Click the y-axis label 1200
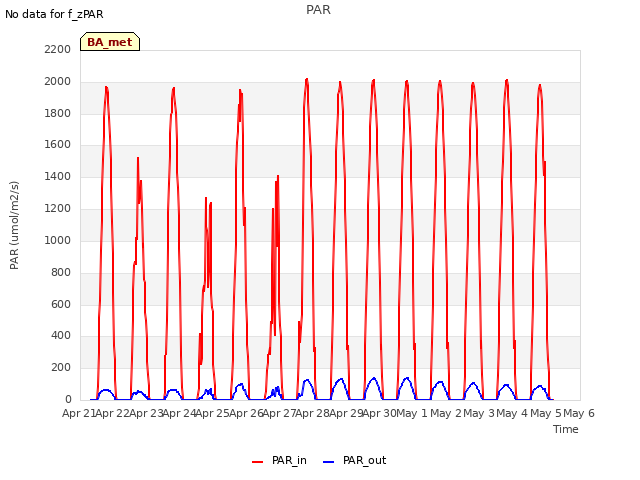Image resolution: width=640 pixels, height=480 pixels. 58,208
